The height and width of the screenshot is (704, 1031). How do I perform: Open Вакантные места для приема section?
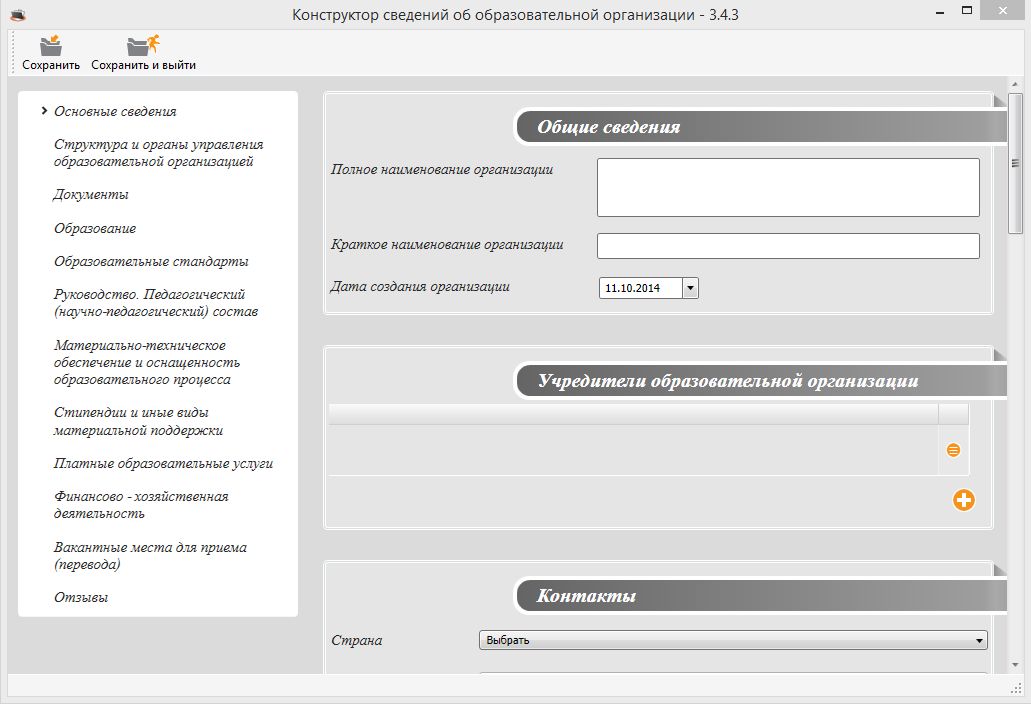coord(150,556)
